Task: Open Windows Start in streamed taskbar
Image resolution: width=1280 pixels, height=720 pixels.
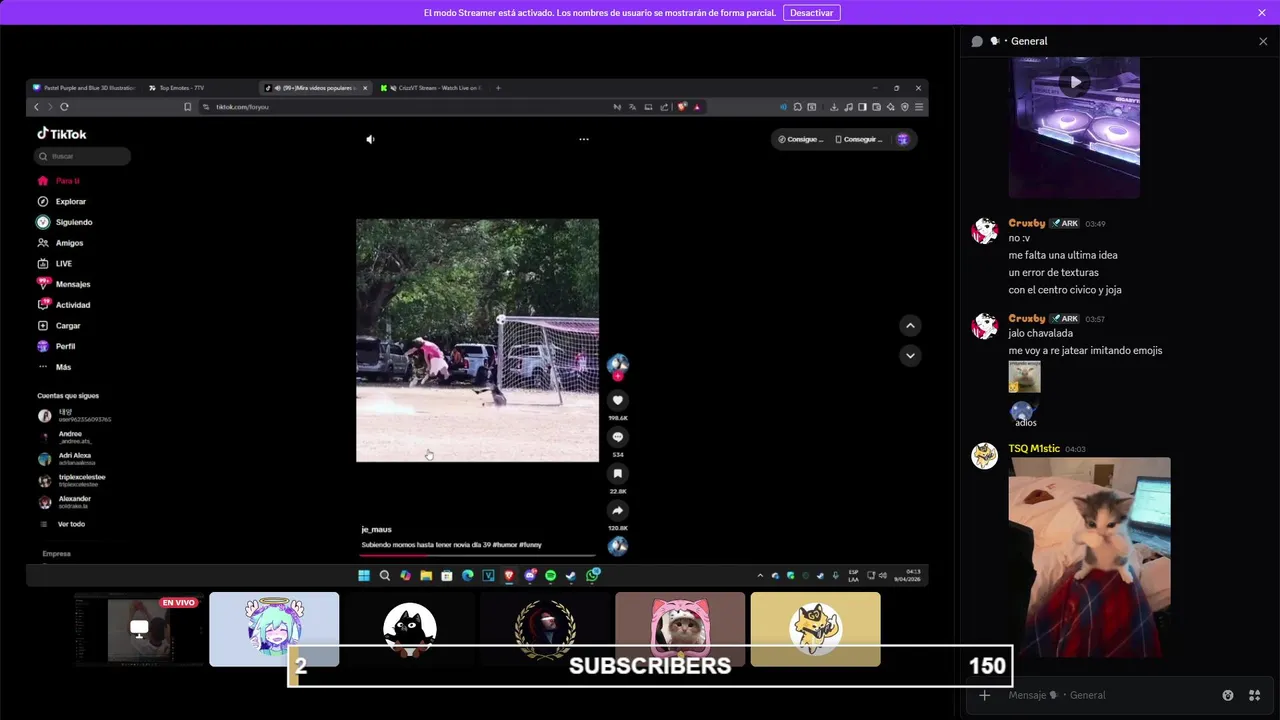Action: click(364, 575)
